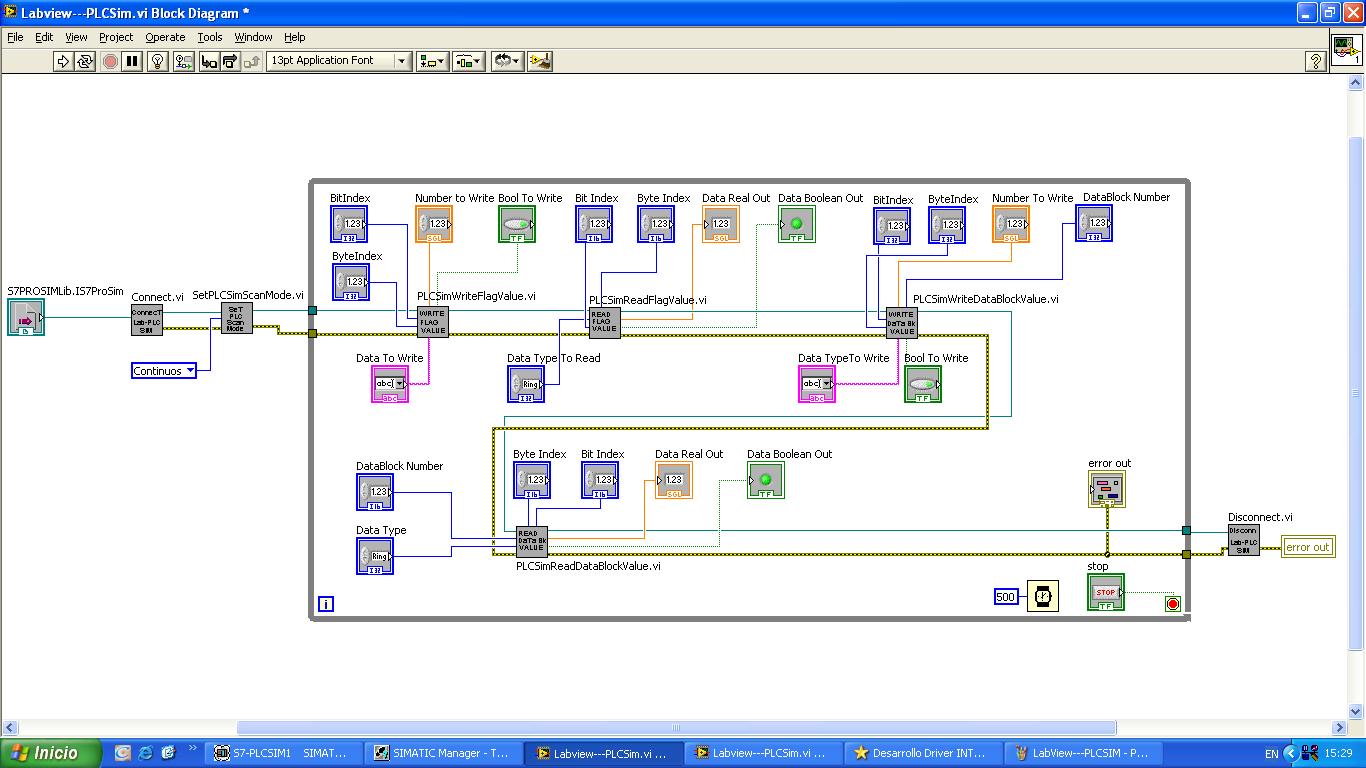Select the error out cluster inside loop
This screenshot has width=1366, height=768.
pyautogui.click(x=1107, y=489)
